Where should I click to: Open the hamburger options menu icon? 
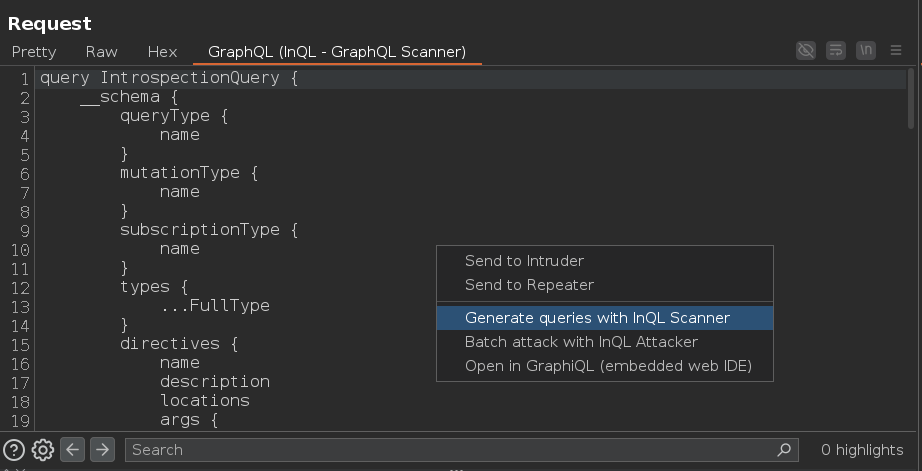coord(896,51)
